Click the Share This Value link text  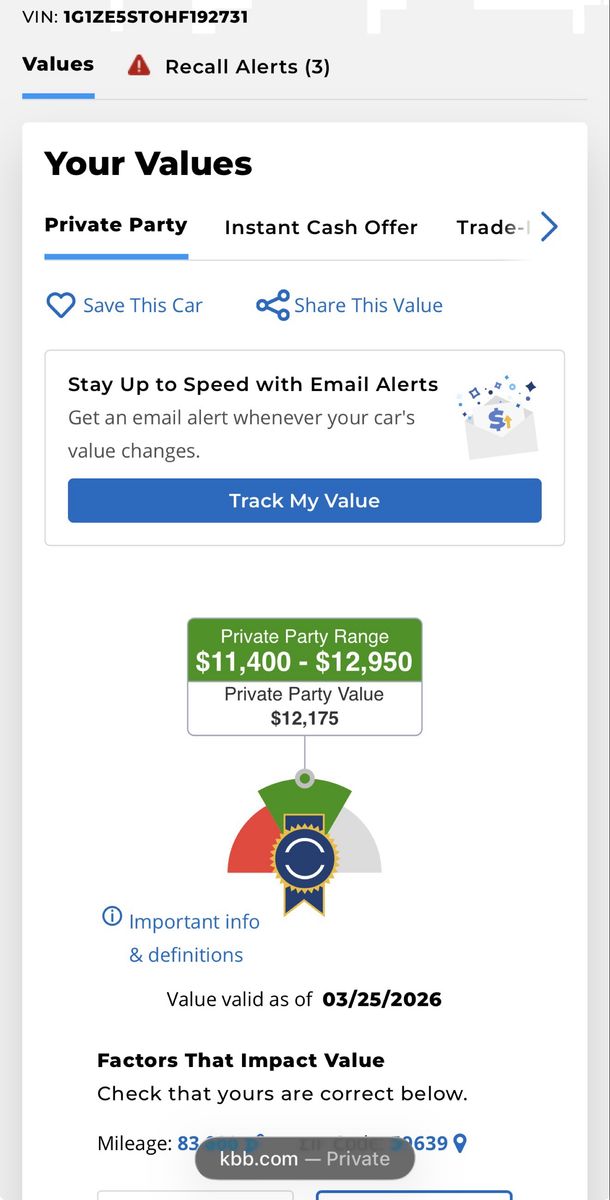coord(368,306)
